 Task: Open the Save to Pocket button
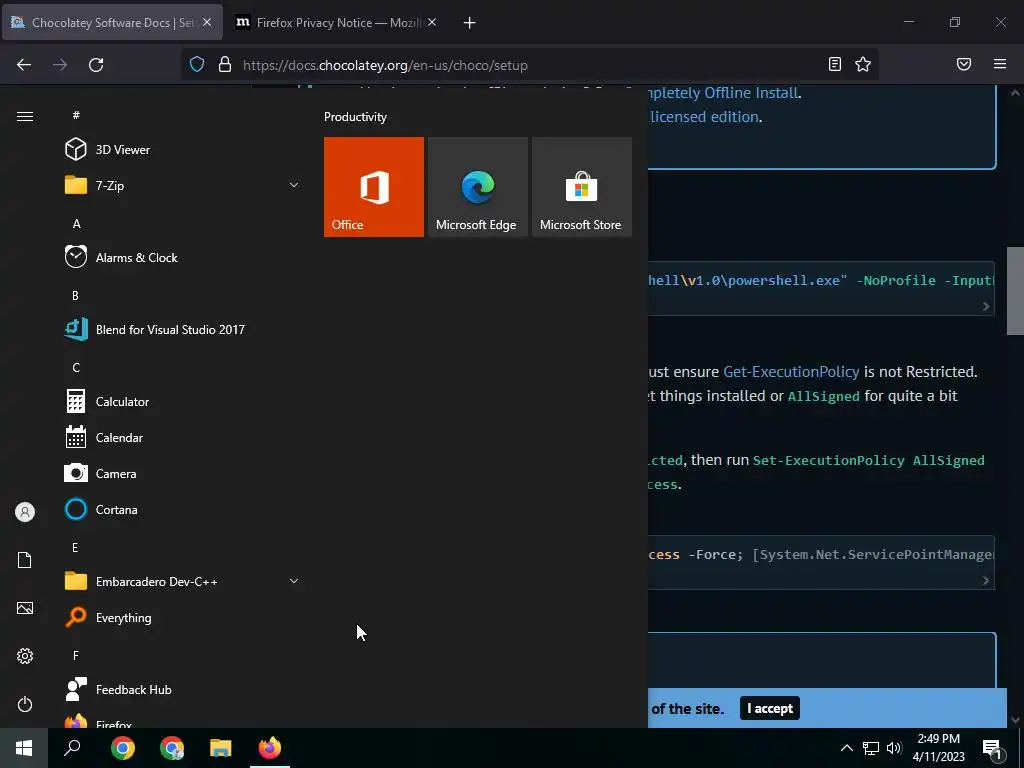(964, 64)
